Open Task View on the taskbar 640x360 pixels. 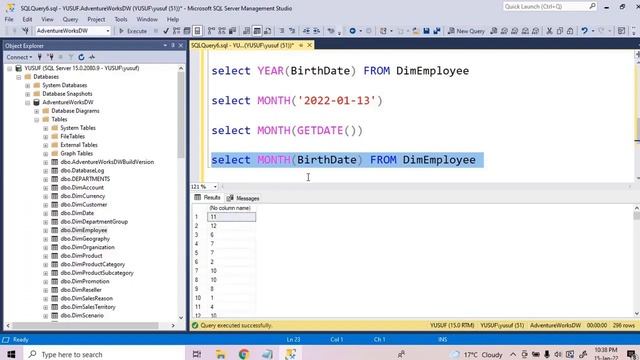tap(197, 354)
